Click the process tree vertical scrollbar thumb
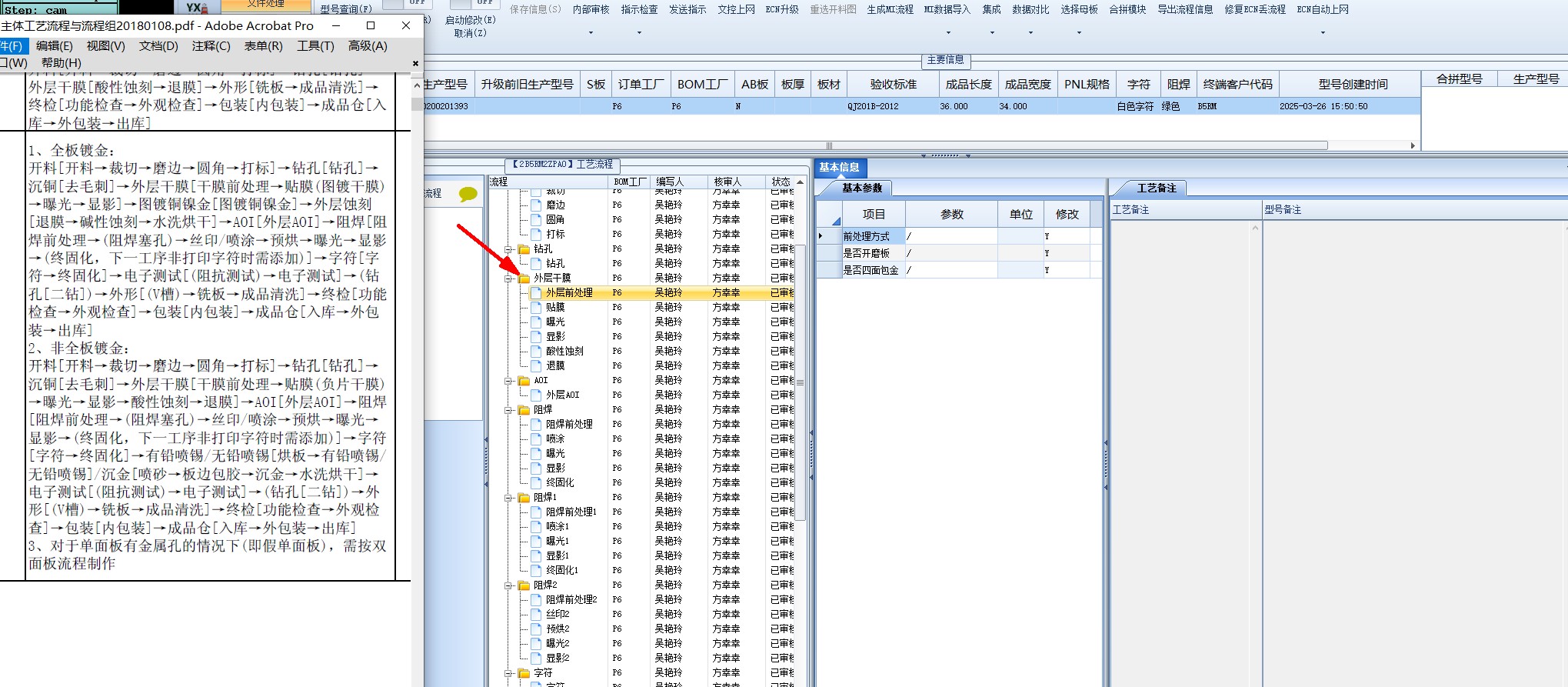 click(x=800, y=382)
